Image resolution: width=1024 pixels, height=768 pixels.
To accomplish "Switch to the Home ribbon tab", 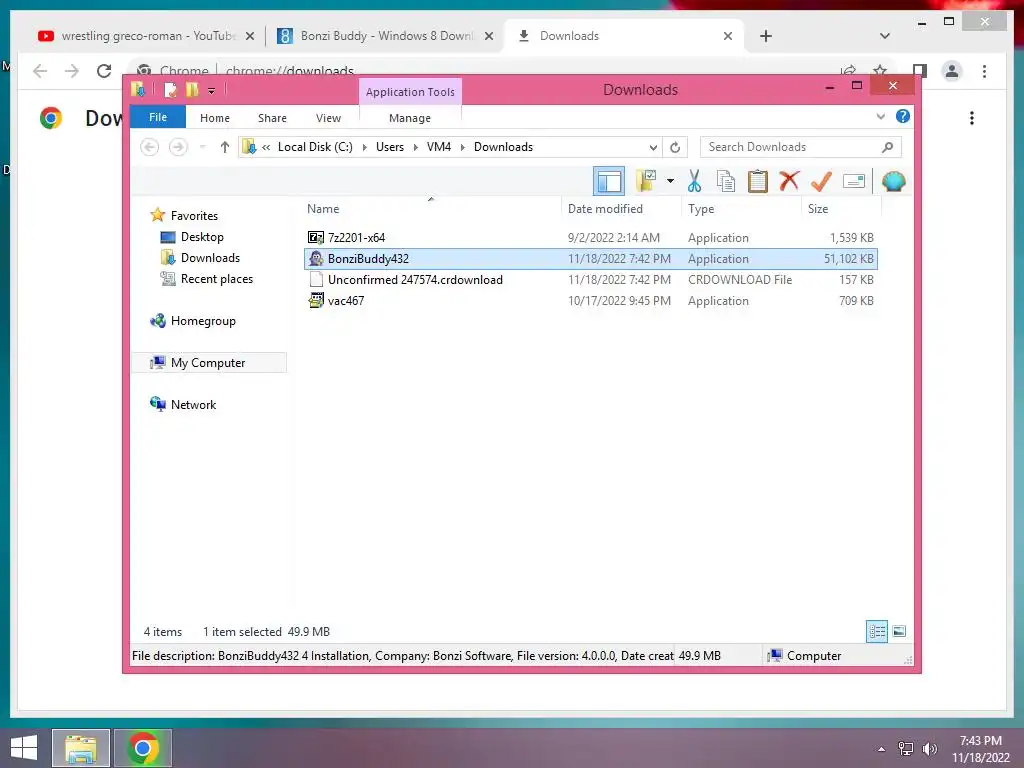I will coord(215,118).
